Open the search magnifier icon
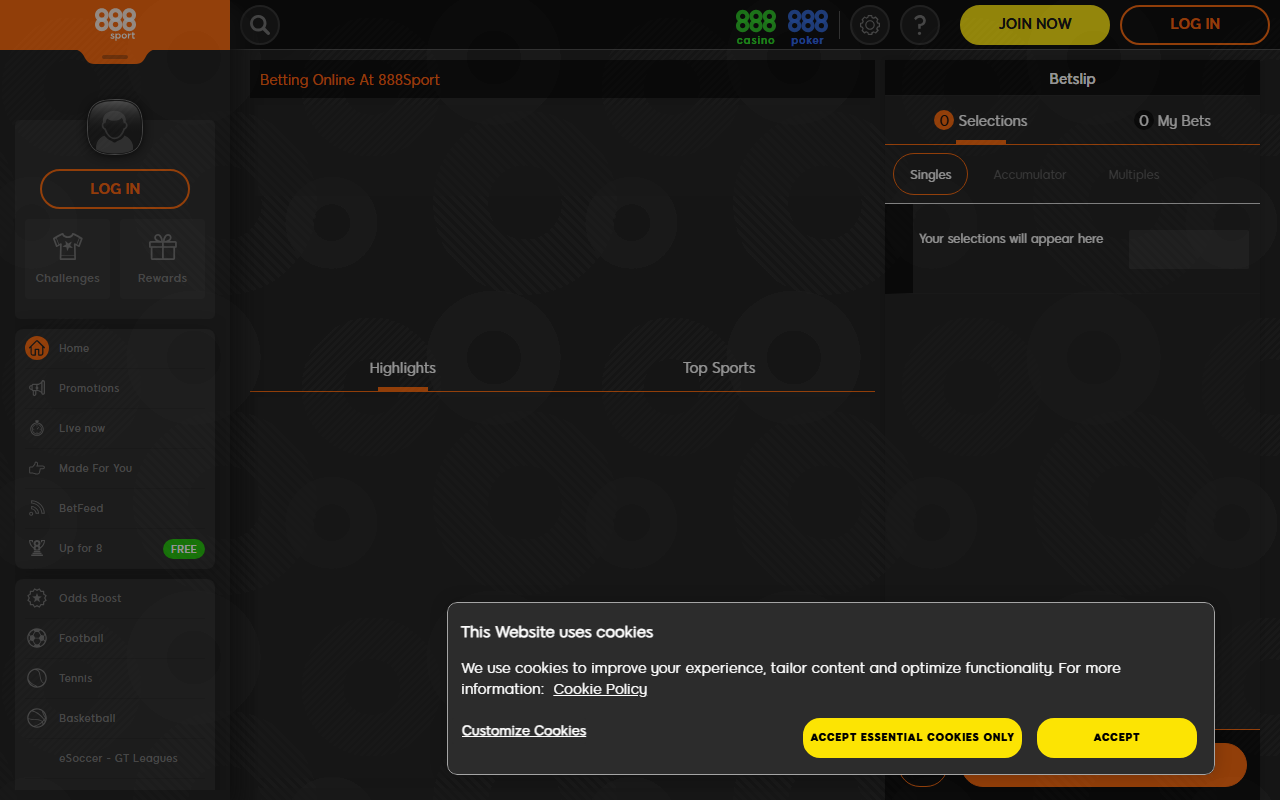 click(x=260, y=25)
